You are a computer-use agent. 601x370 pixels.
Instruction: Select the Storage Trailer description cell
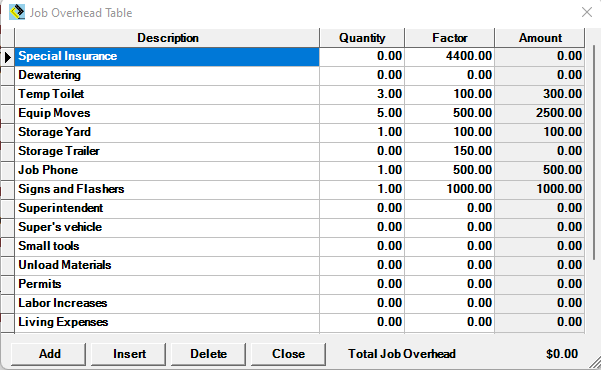click(x=167, y=151)
